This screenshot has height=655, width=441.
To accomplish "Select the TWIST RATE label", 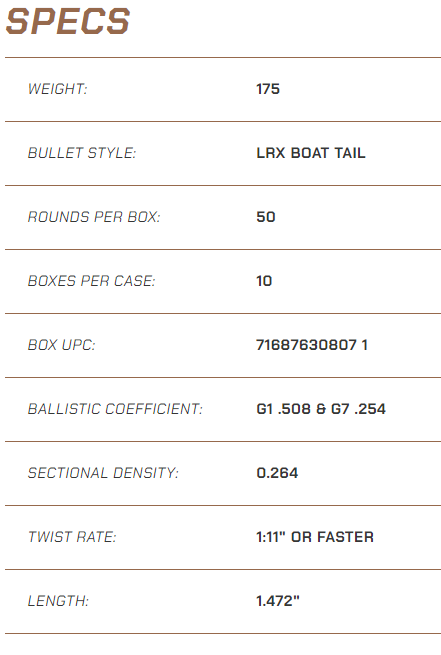I will tap(72, 537).
